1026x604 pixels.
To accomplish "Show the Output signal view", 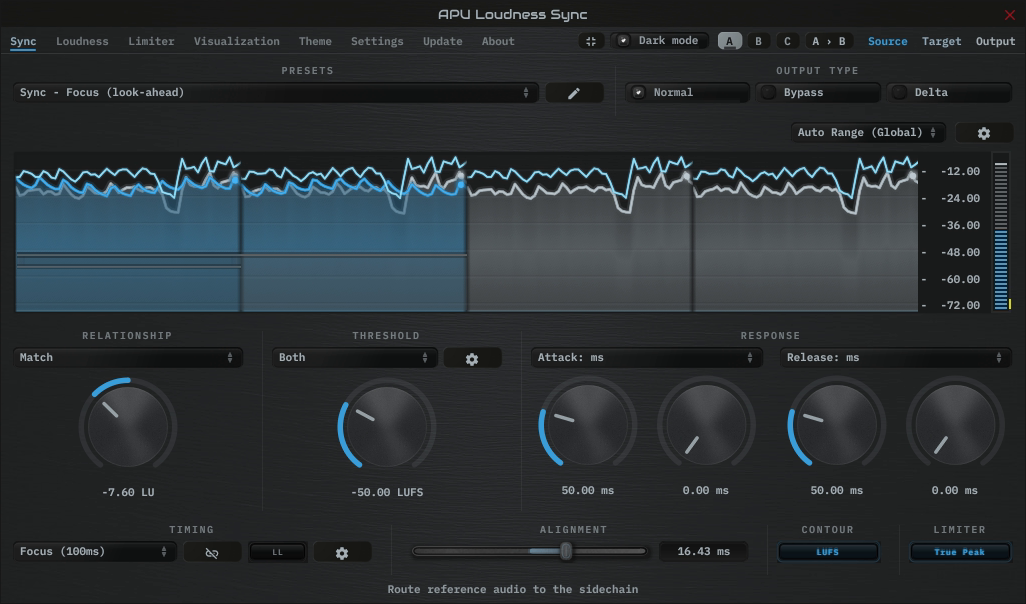I will click(995, 41).
